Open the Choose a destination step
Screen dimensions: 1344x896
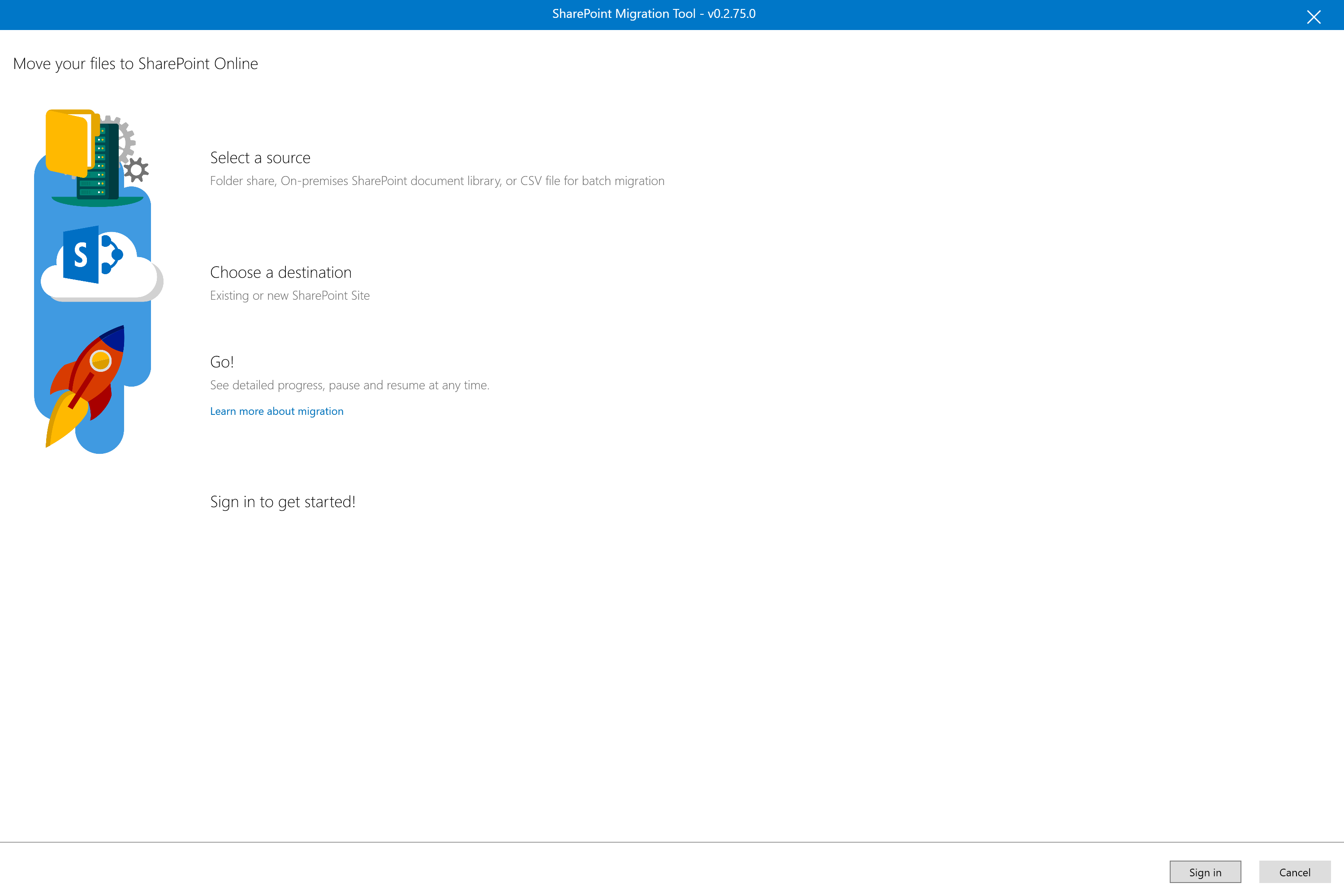click(280, 272)
